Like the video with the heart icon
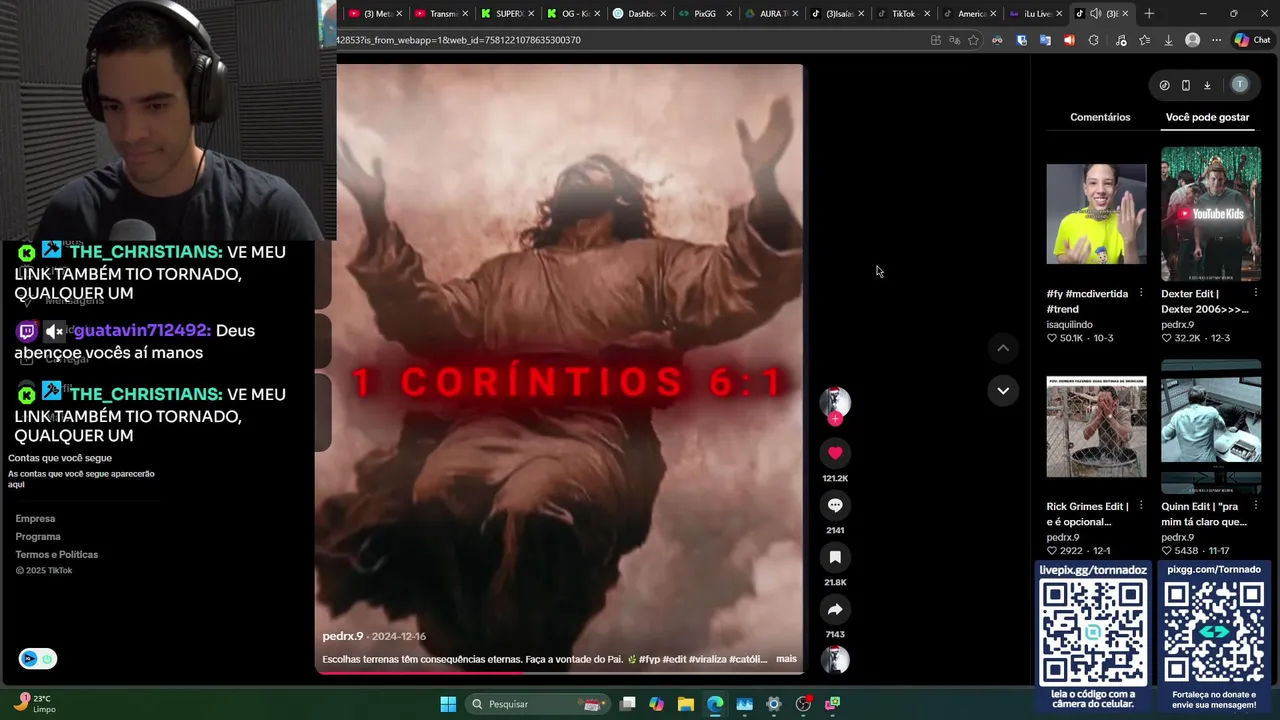 coord(835,453)
